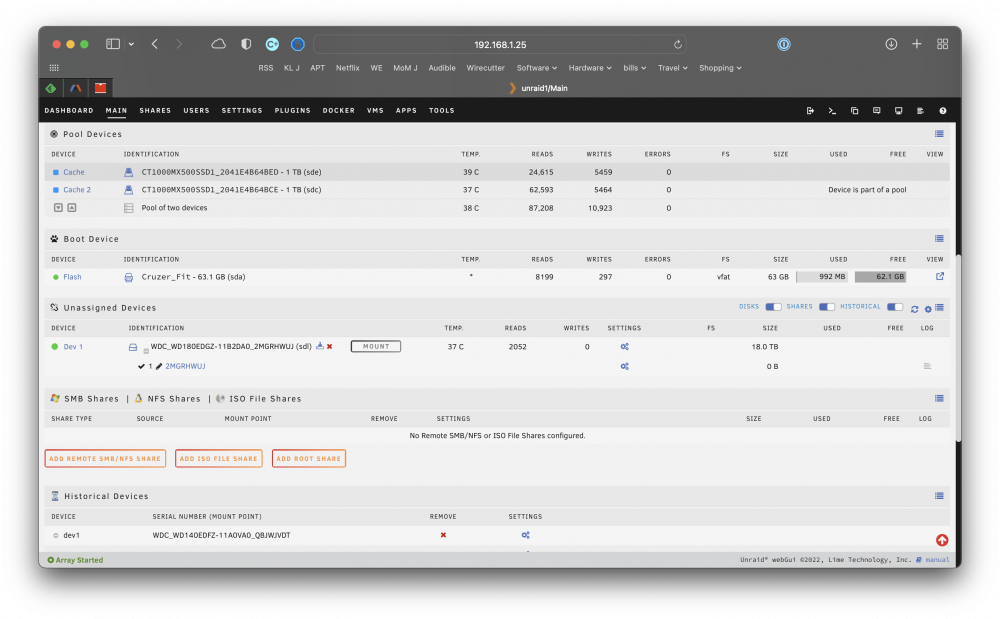The image size is (1000, 619).
Task: Go to the Settings tab
Action: (x=242, y=111)
